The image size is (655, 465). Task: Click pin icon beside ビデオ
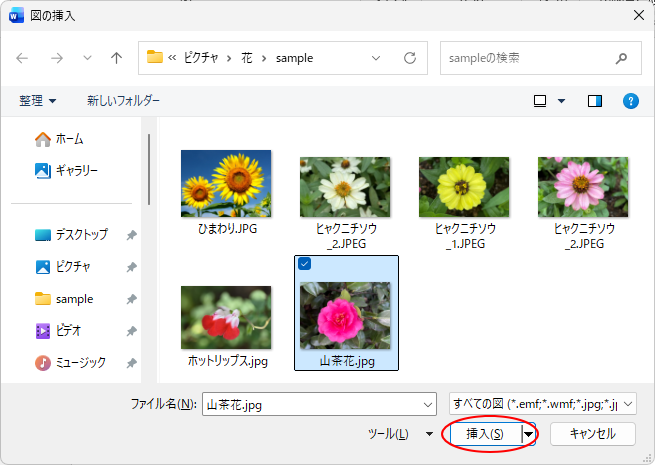click(132, 331)
